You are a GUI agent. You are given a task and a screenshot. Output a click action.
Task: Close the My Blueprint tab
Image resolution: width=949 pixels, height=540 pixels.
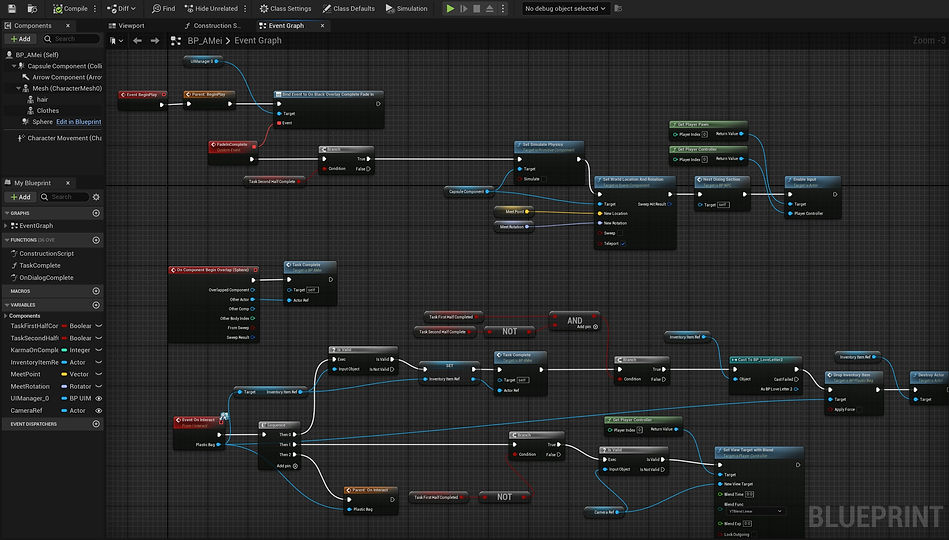[x=68, y=183]
